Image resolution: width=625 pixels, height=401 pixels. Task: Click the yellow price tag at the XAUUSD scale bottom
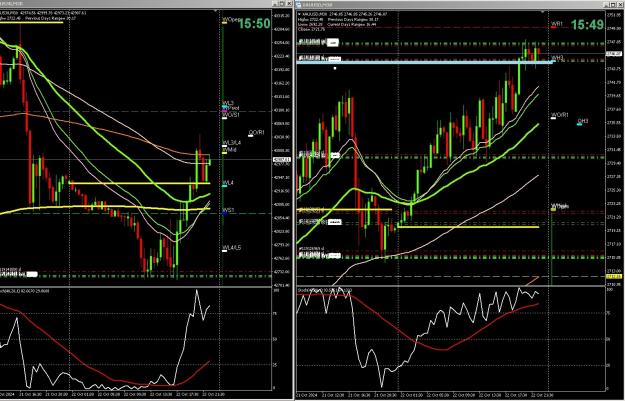click(x=612, y=276)
